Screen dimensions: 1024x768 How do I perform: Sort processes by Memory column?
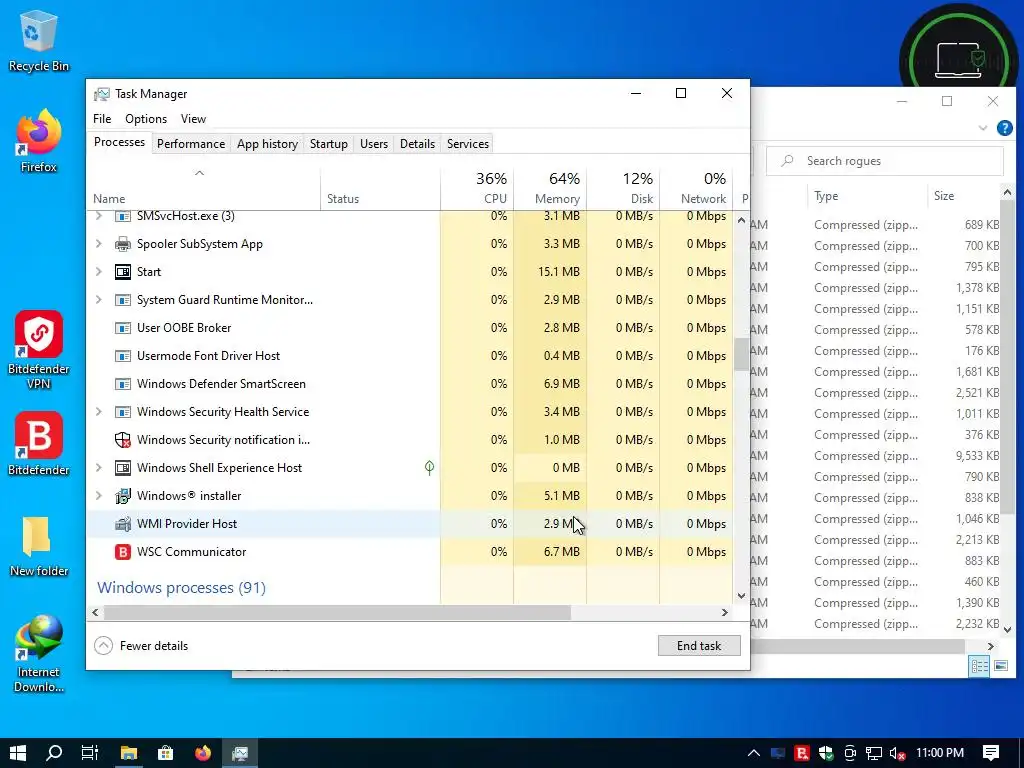[551, 188]
